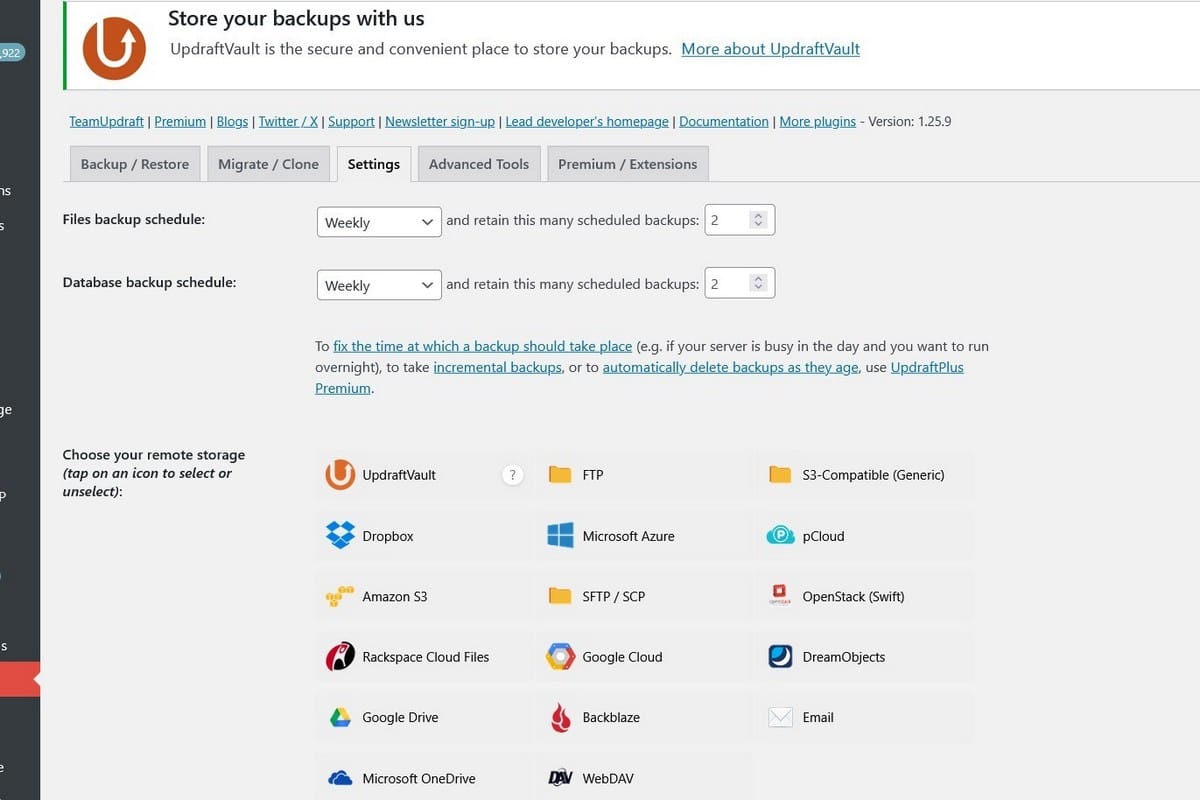Open the Advanced Tools tab
1200x800 pixels.
(478, 164)
